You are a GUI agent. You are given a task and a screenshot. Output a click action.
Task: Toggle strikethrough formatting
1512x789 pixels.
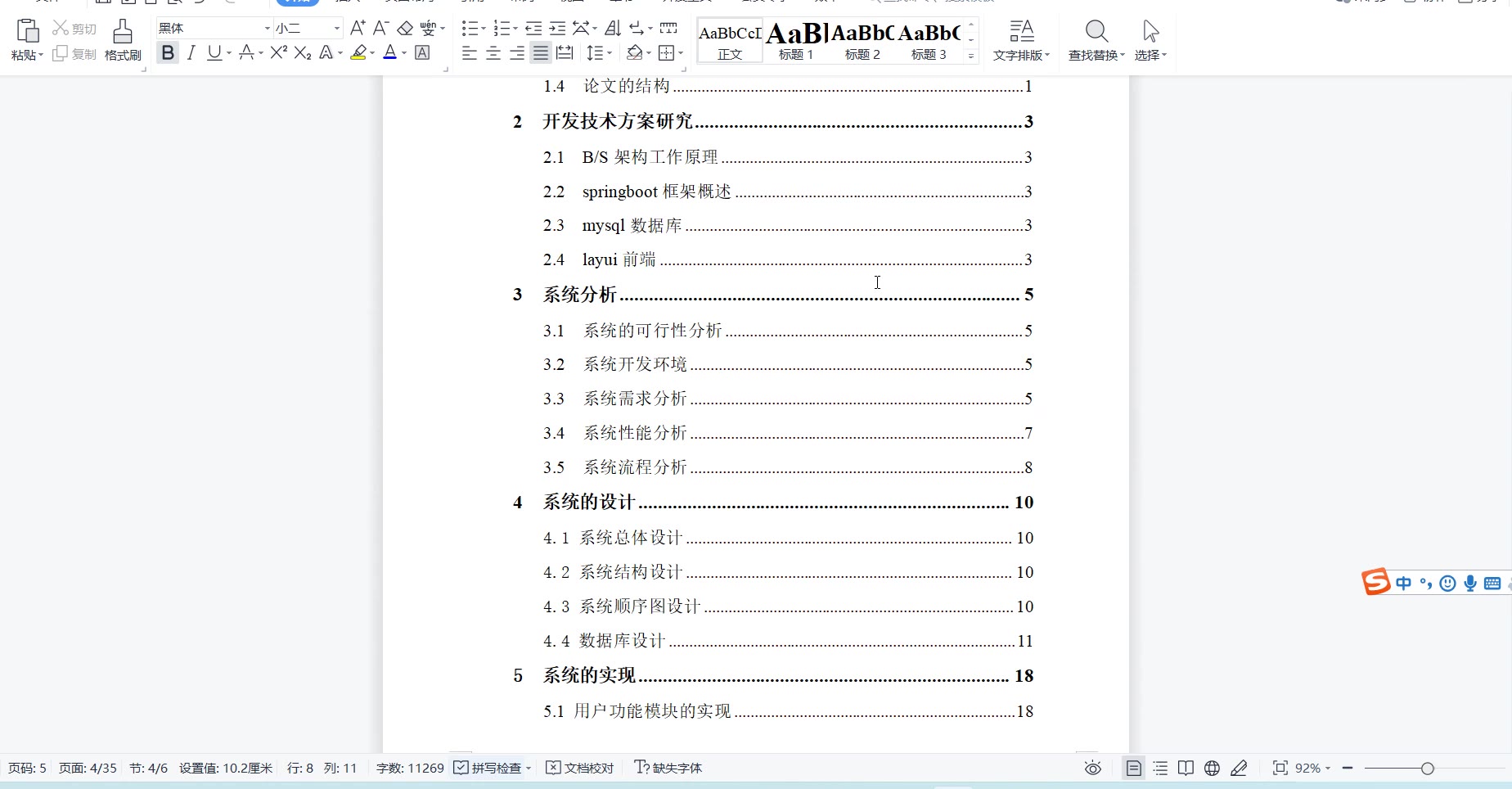(246, 53)
